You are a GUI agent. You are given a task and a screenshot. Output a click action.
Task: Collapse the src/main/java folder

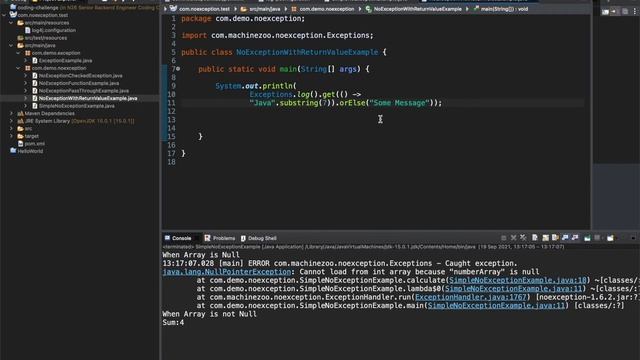[11, 45]
